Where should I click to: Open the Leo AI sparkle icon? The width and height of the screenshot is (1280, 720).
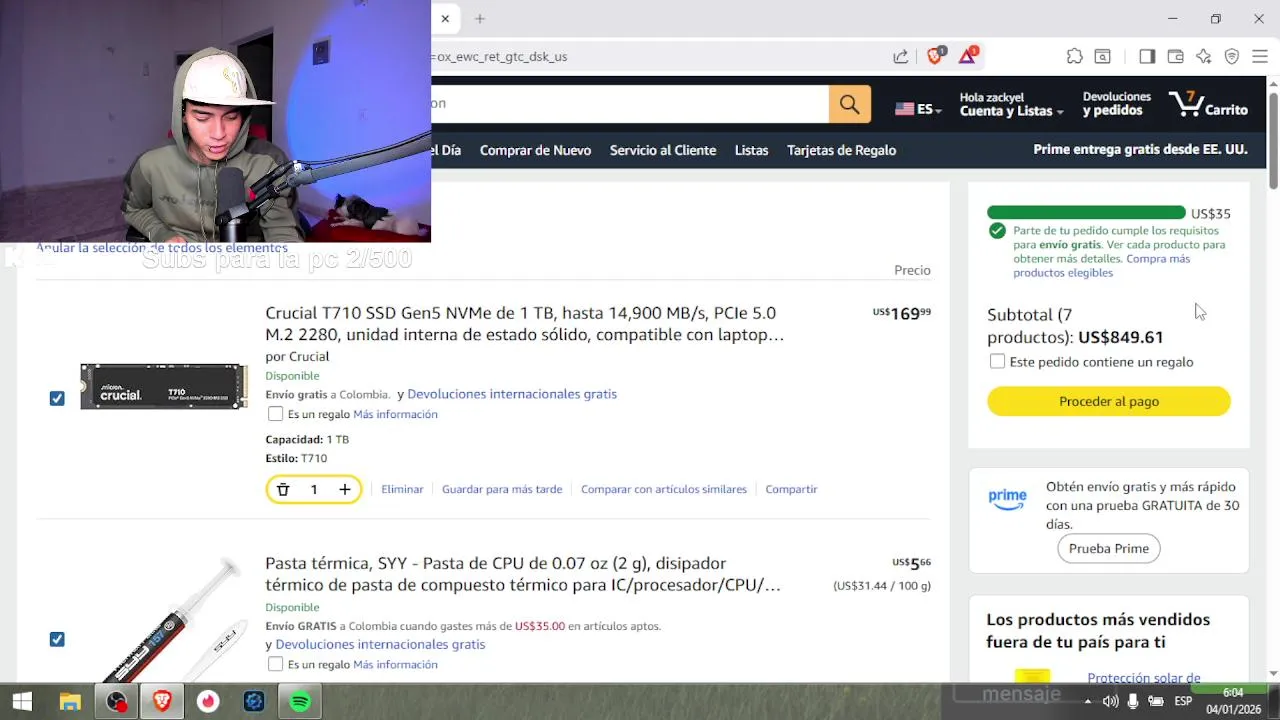1203,56
